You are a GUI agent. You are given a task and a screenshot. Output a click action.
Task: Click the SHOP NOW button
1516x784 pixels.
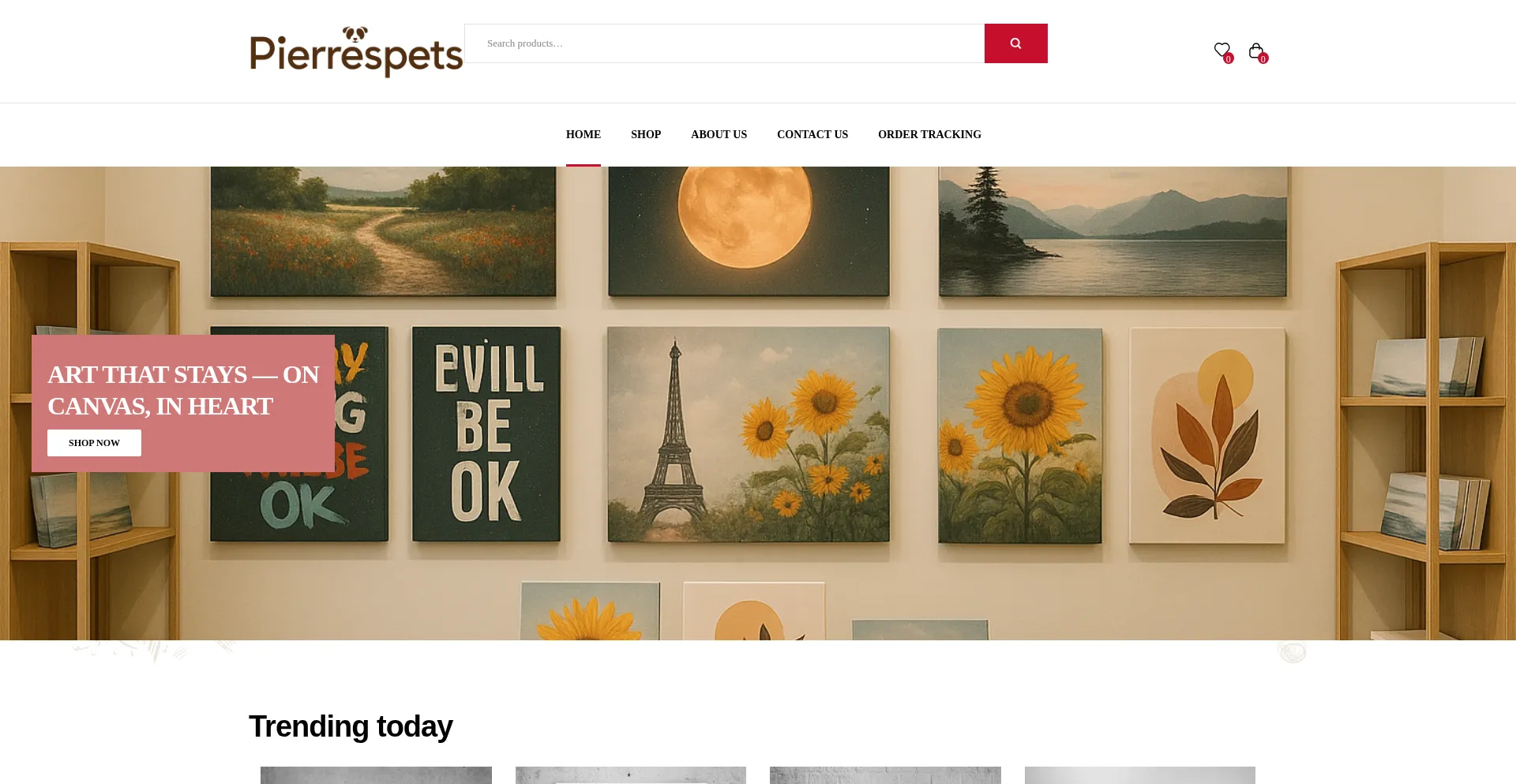coord(94,443)
